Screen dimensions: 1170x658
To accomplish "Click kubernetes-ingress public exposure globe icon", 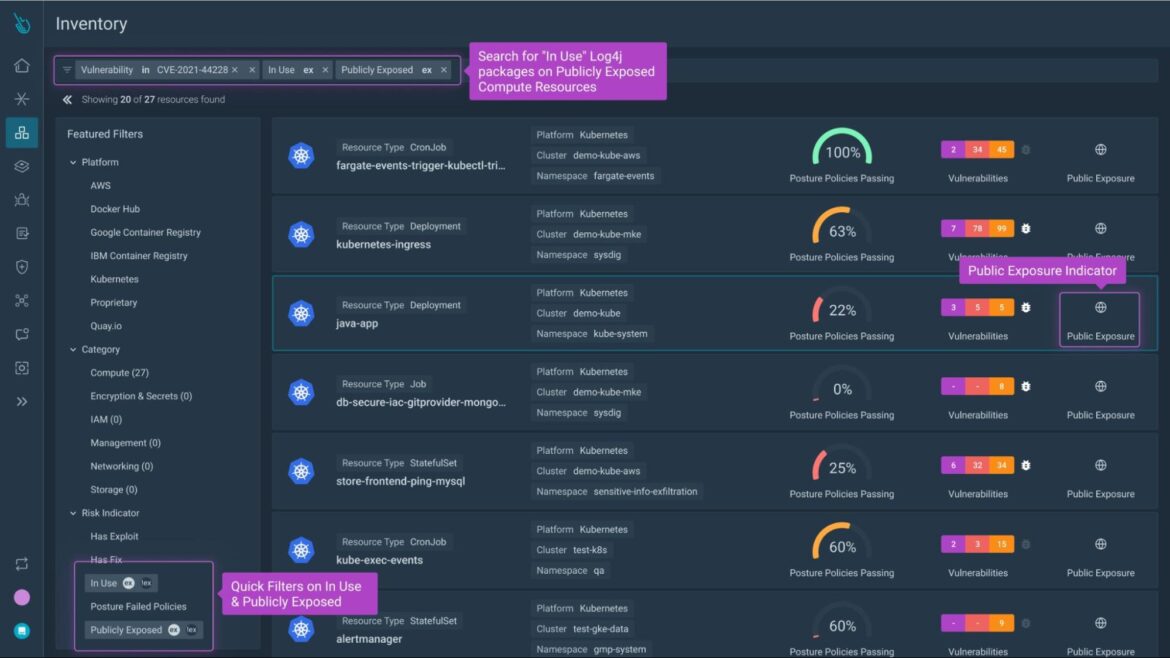I will coord(1101,228).
